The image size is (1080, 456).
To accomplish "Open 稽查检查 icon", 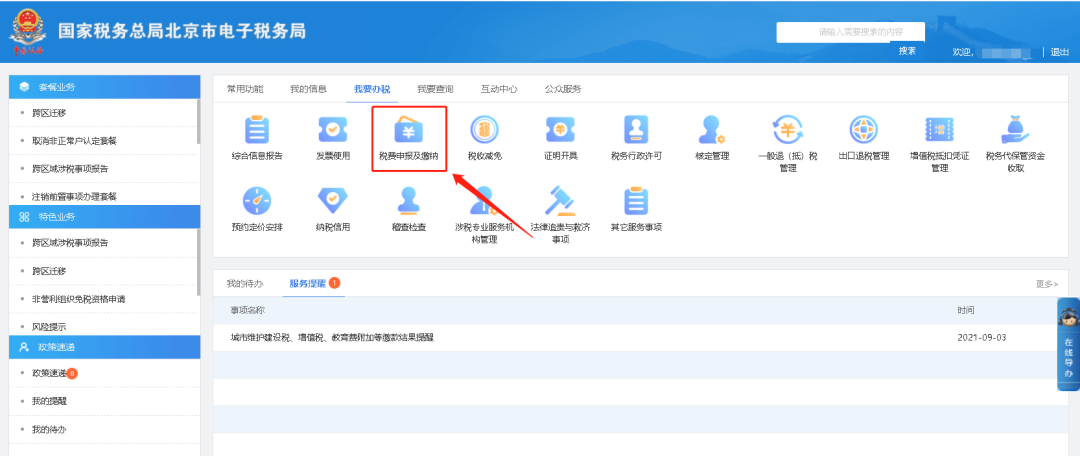I will tap(408, 200).
